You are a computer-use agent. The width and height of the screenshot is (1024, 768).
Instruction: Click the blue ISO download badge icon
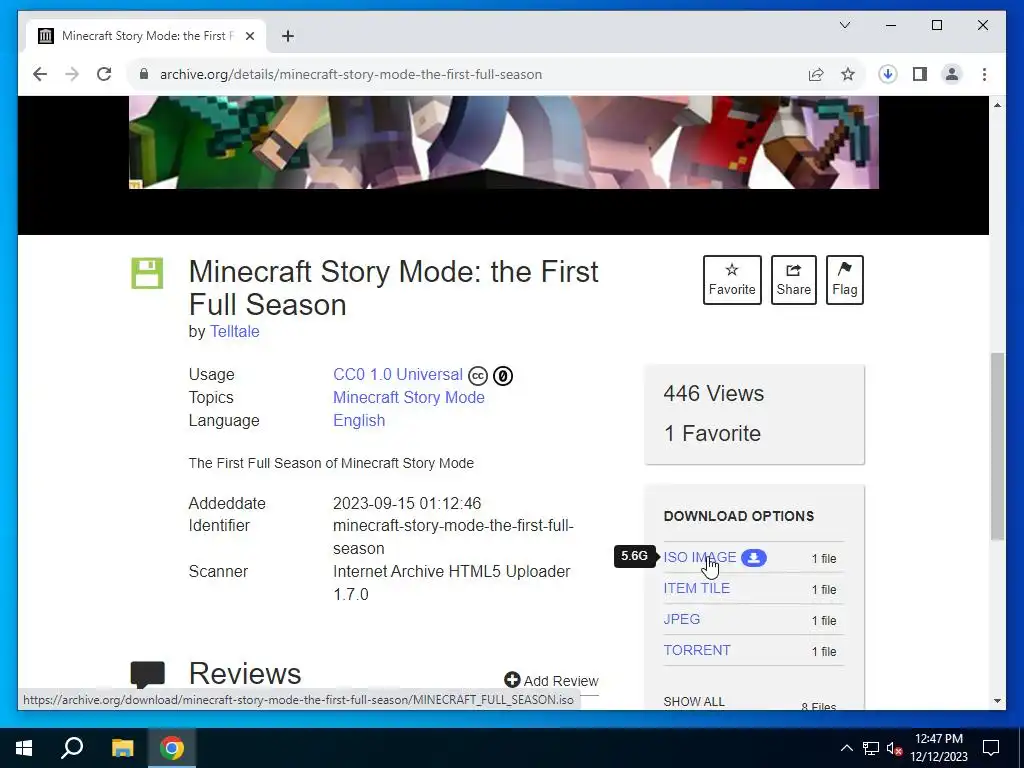[754, 558]
